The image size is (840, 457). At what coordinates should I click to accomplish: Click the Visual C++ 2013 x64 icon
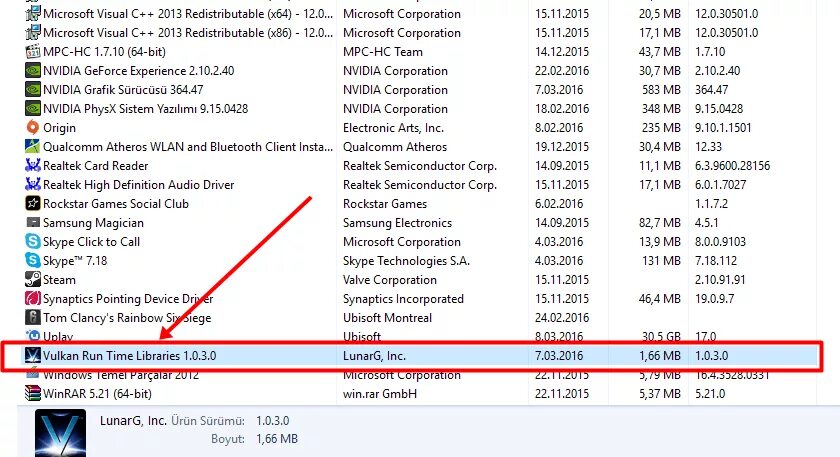[x=33, y=14]
